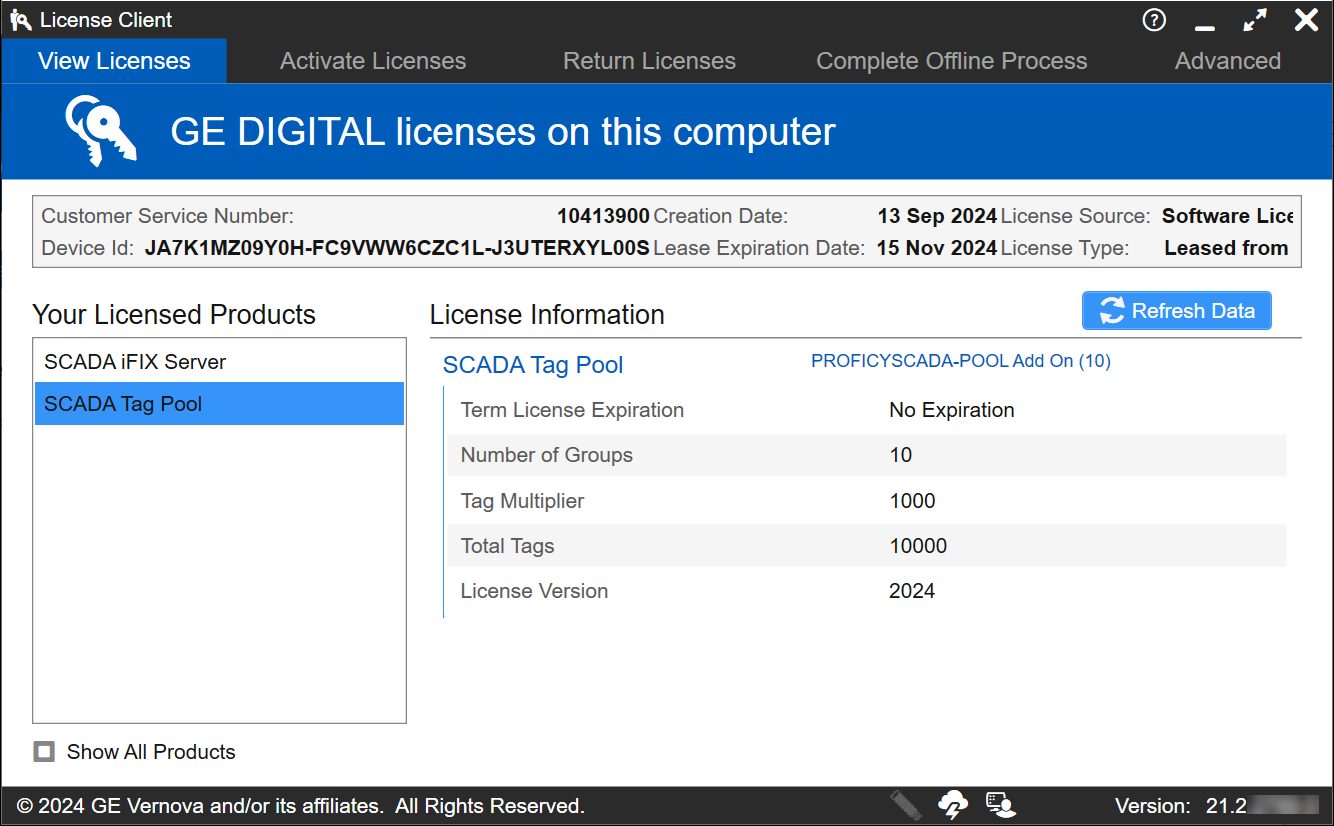Click the License Version row label
Image resolution: width=1334 pixels, height=826 pixels.
tap(534, 591)
